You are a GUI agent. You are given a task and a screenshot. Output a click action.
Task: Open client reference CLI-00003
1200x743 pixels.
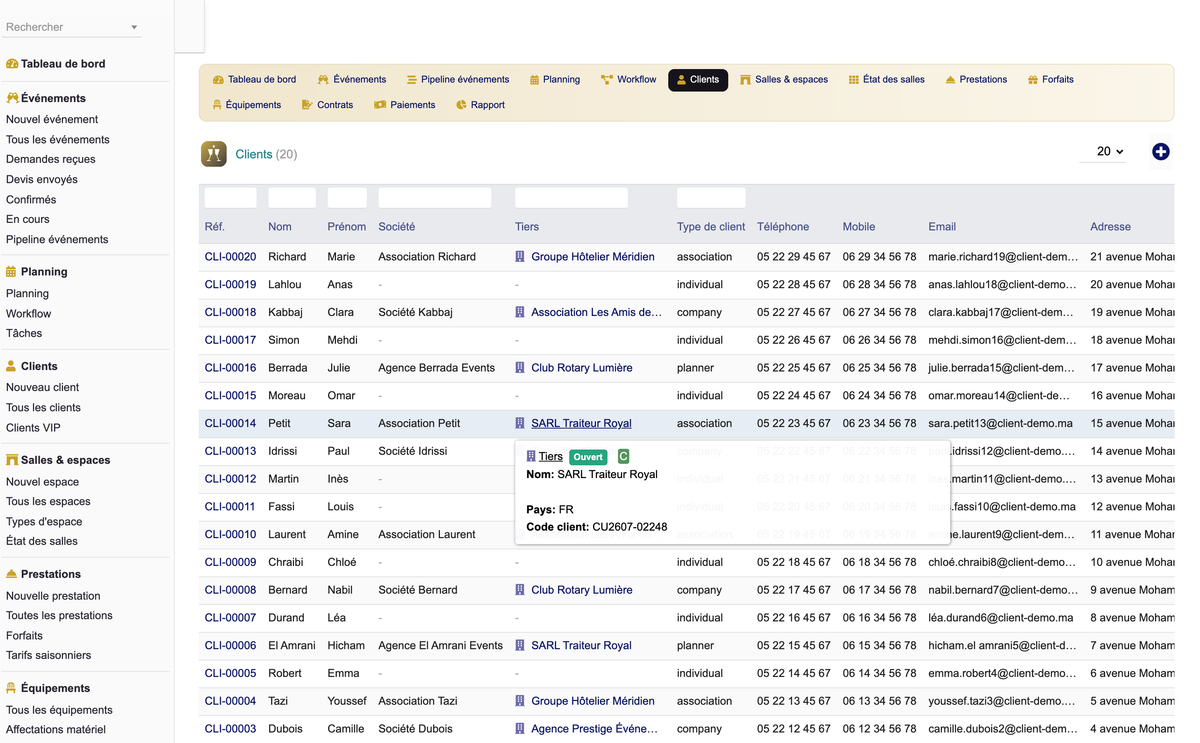[231, 729]
